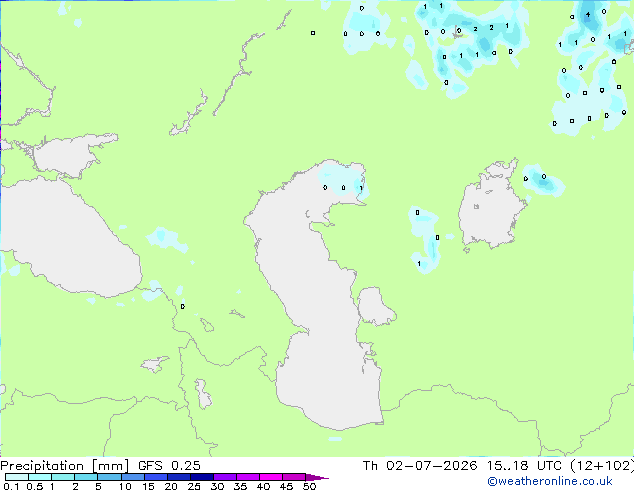Screen dimensions: 634x490
Task: Click the '(12+102)' forecast offset text
Action: [602, 466]
